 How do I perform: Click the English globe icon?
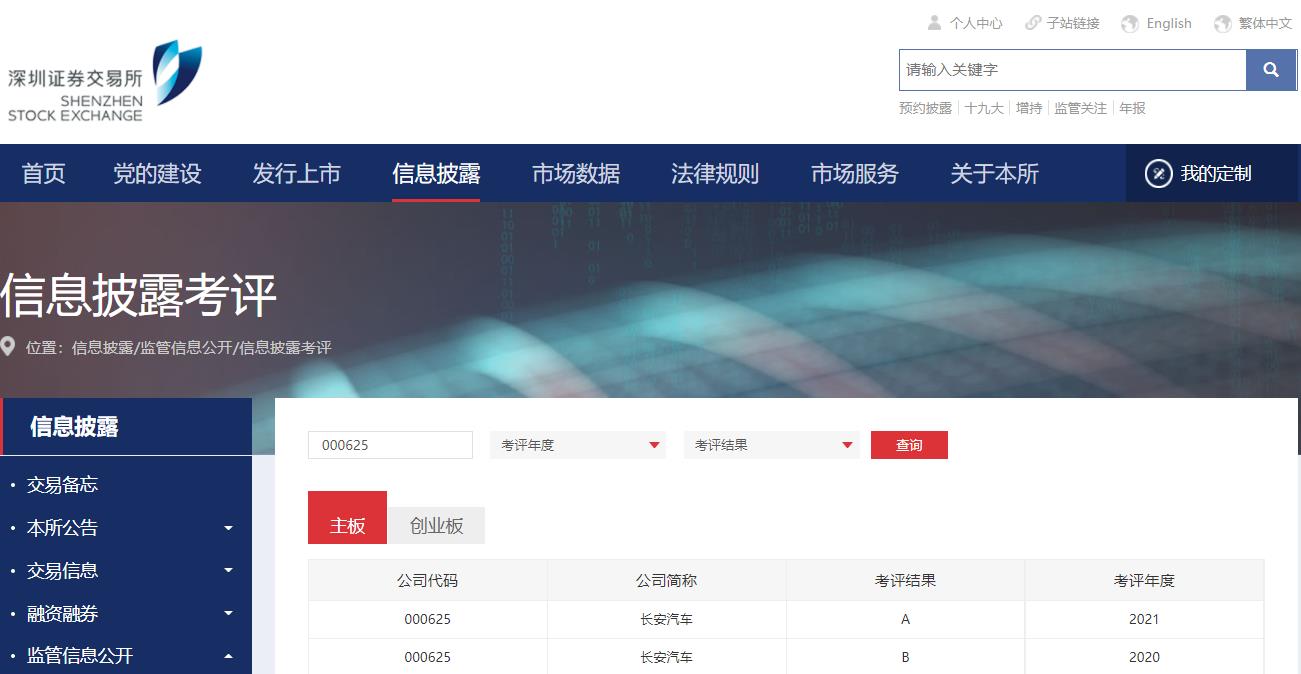(1130, 23)
